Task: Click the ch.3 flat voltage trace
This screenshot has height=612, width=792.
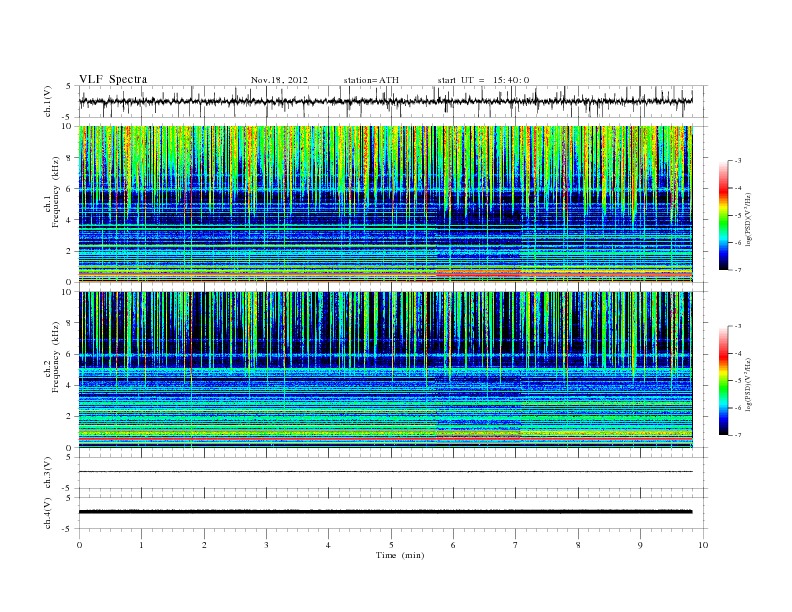Action: tap(385, 472)
